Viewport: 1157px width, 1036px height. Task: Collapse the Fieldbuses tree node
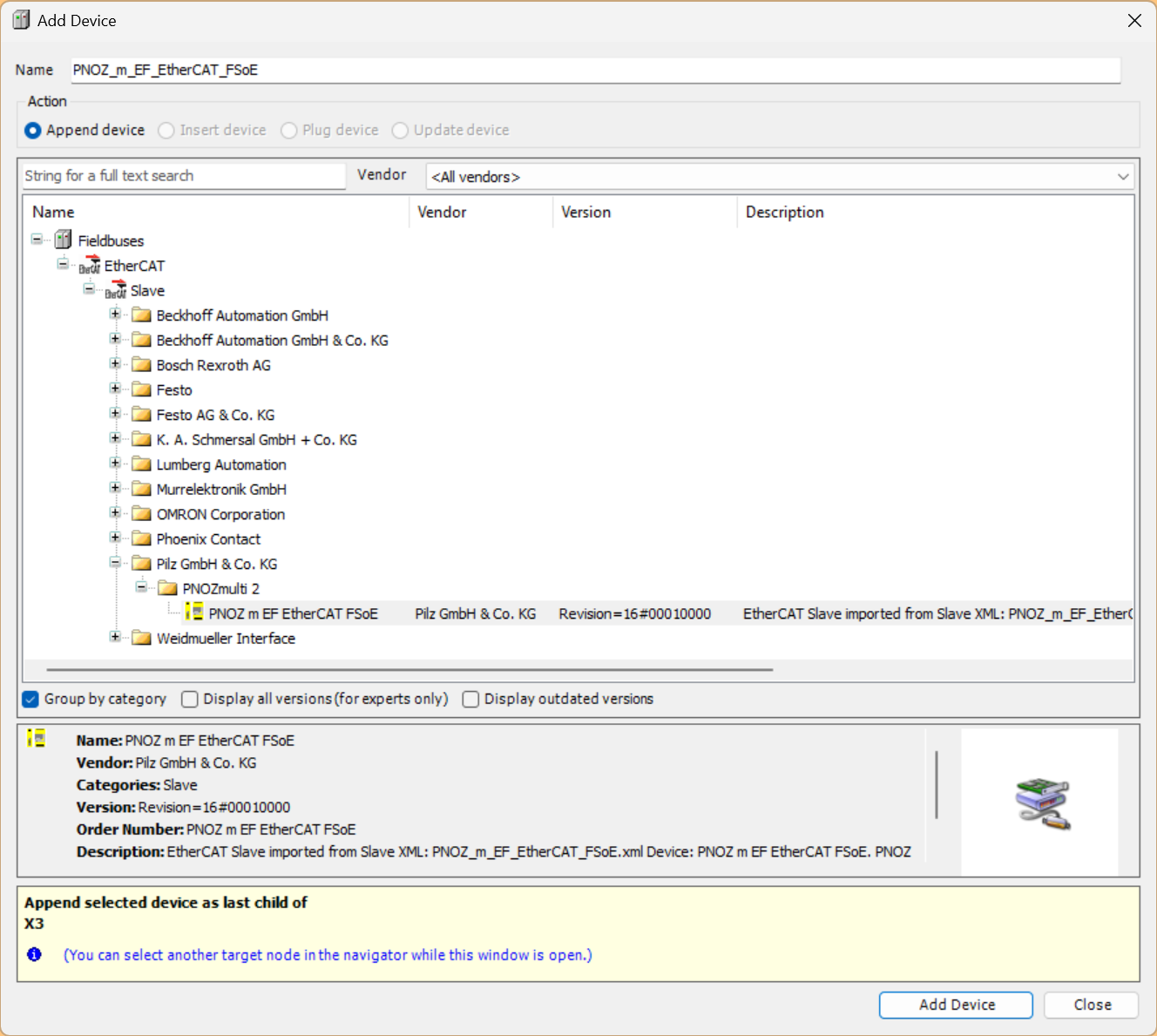click(37, 239)
